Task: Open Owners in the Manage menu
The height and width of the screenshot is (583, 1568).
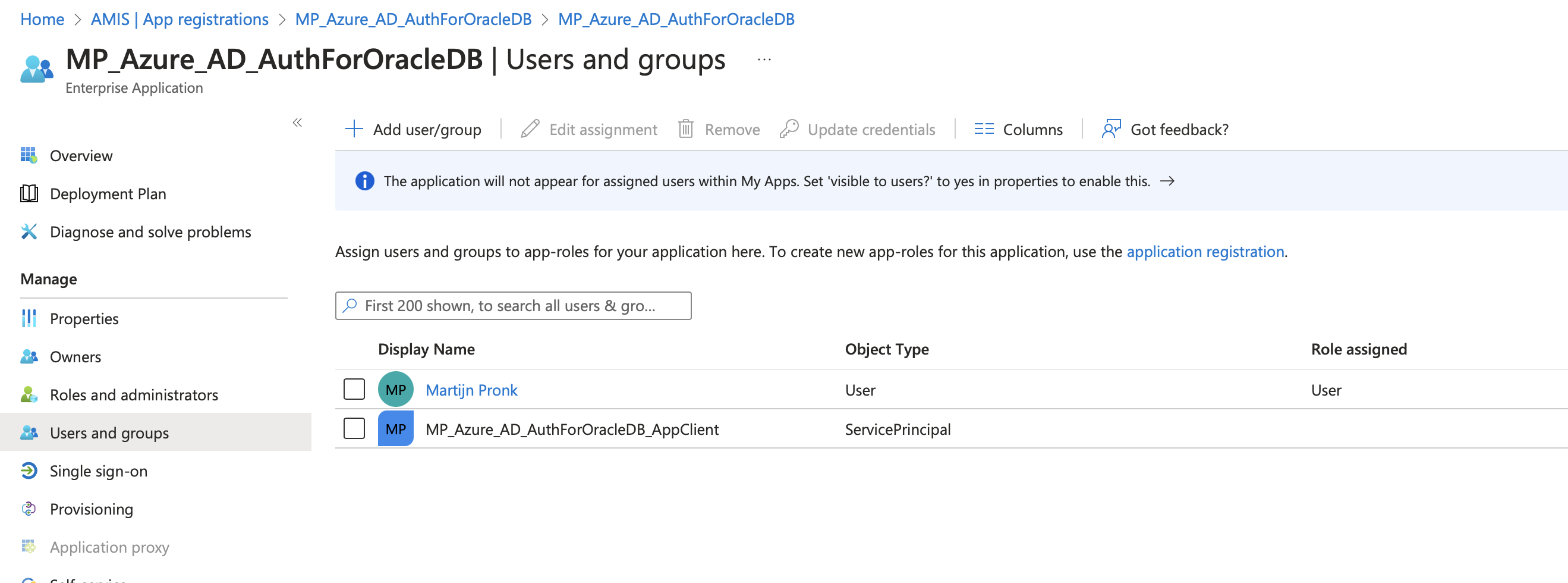Action: 75,357
